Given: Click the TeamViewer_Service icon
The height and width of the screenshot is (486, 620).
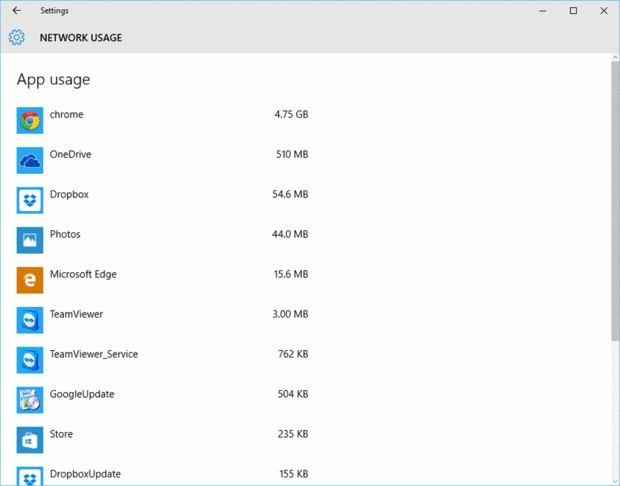Looking at the screenshot, I should pos(30,360).
